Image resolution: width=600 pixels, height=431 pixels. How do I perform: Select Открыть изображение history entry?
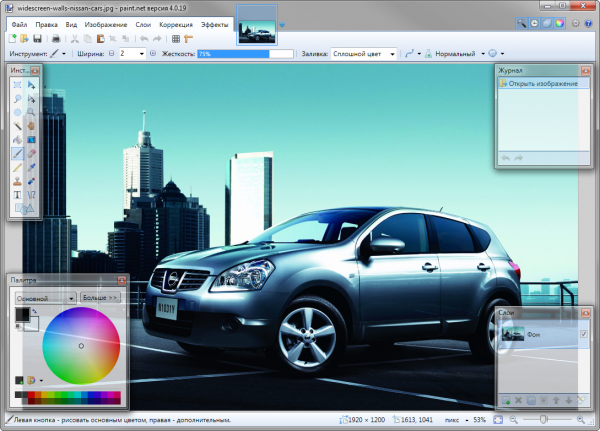[x=543, y=83]
